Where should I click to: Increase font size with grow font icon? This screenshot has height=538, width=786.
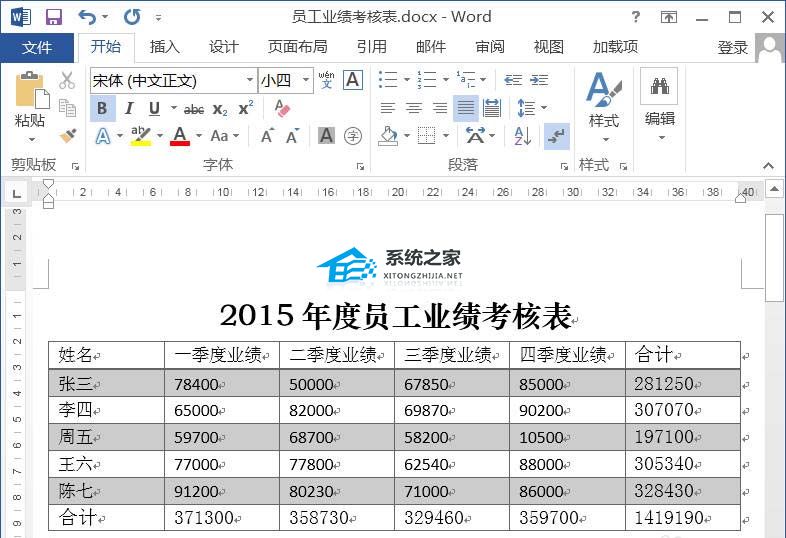[267, 136]
